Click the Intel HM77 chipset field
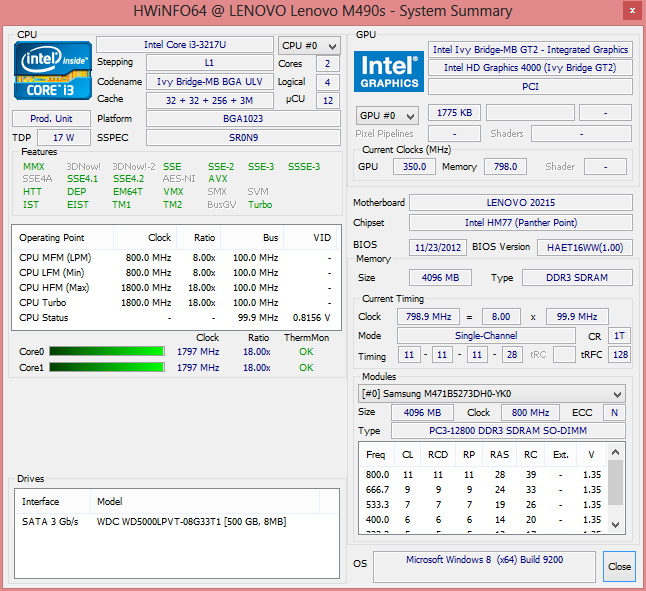The height and width of the screenshot is (591, 646). [x=520, y=223]
